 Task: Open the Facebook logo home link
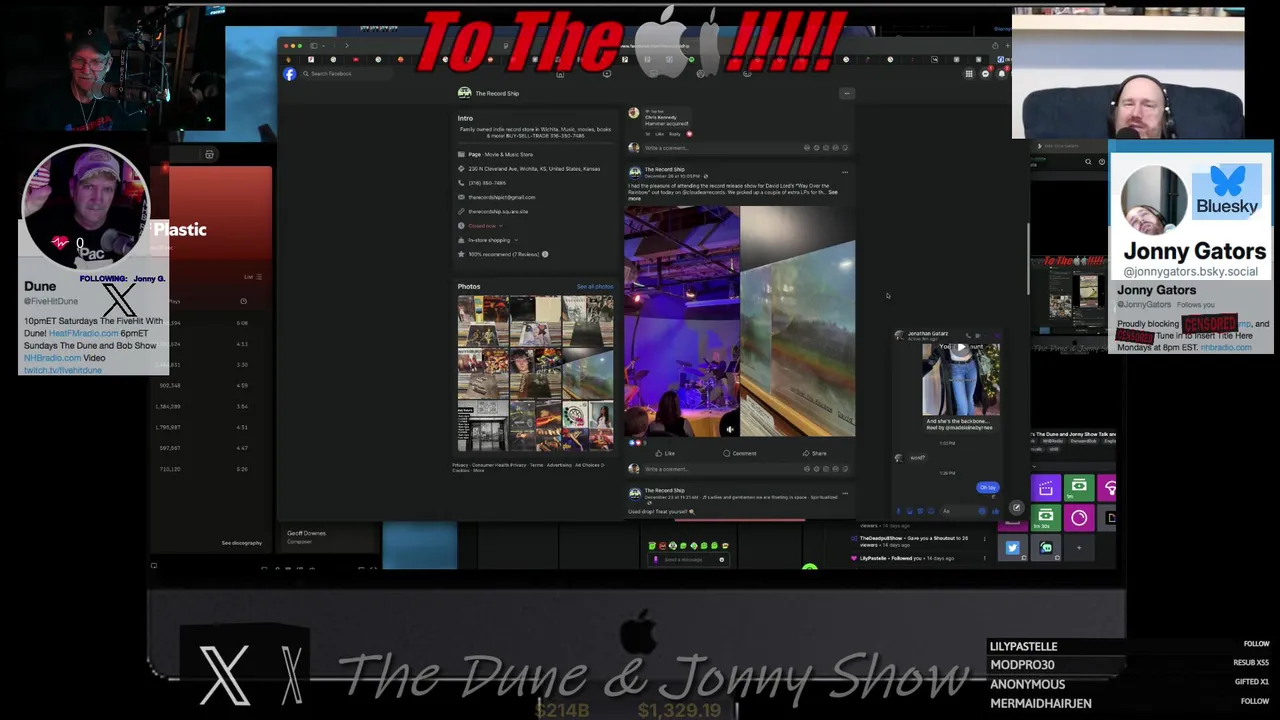tap(290, 74)
